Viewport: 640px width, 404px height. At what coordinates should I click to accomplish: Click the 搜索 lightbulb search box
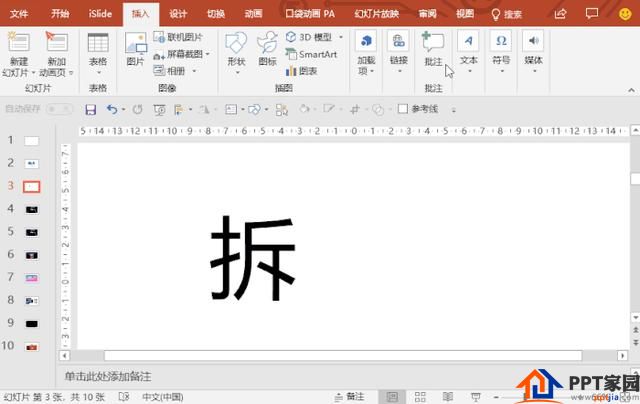pyautogui.click(x=507, y=15)
